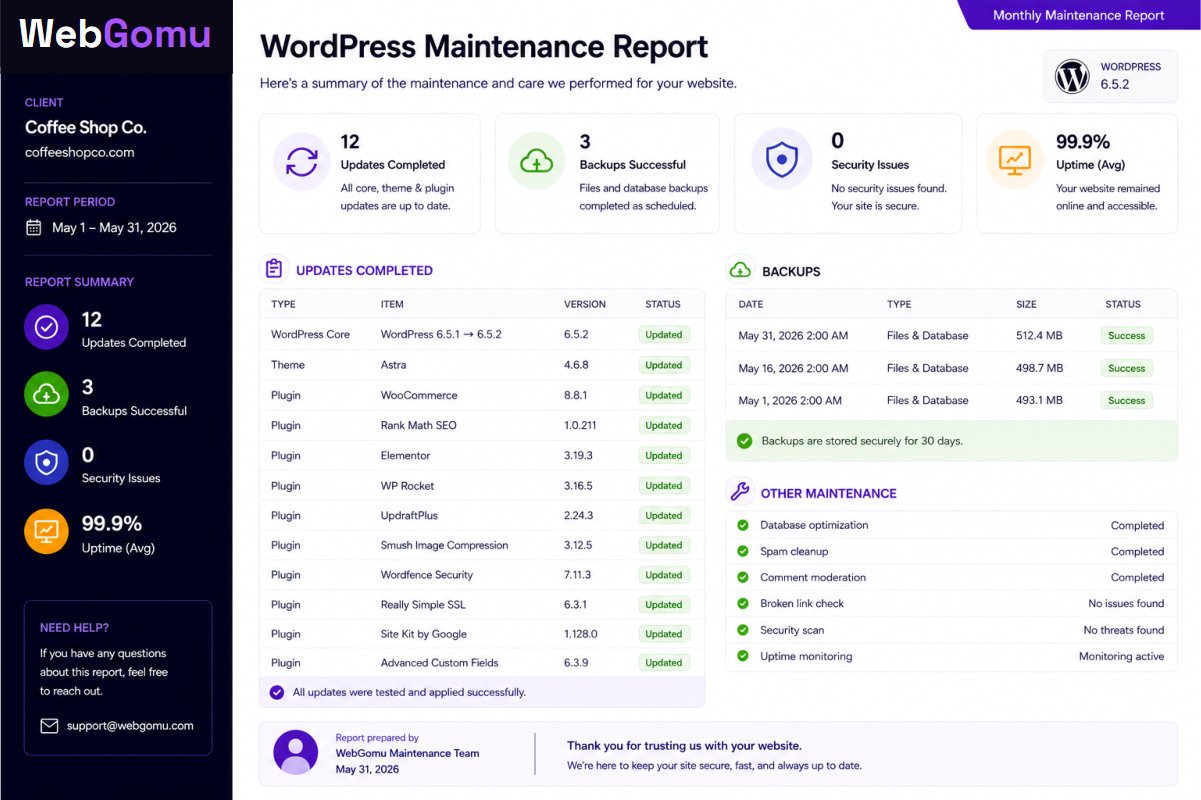Click the DATE column header in backups table
The height and width of the screenshot is (800, 1201).
(751, 304)
